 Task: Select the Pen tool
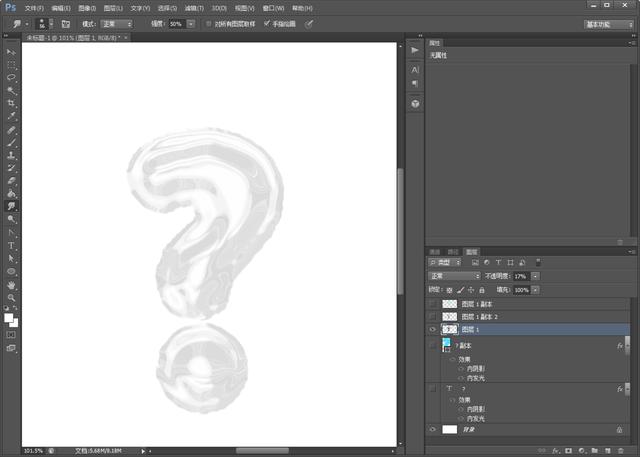point(11,233)
